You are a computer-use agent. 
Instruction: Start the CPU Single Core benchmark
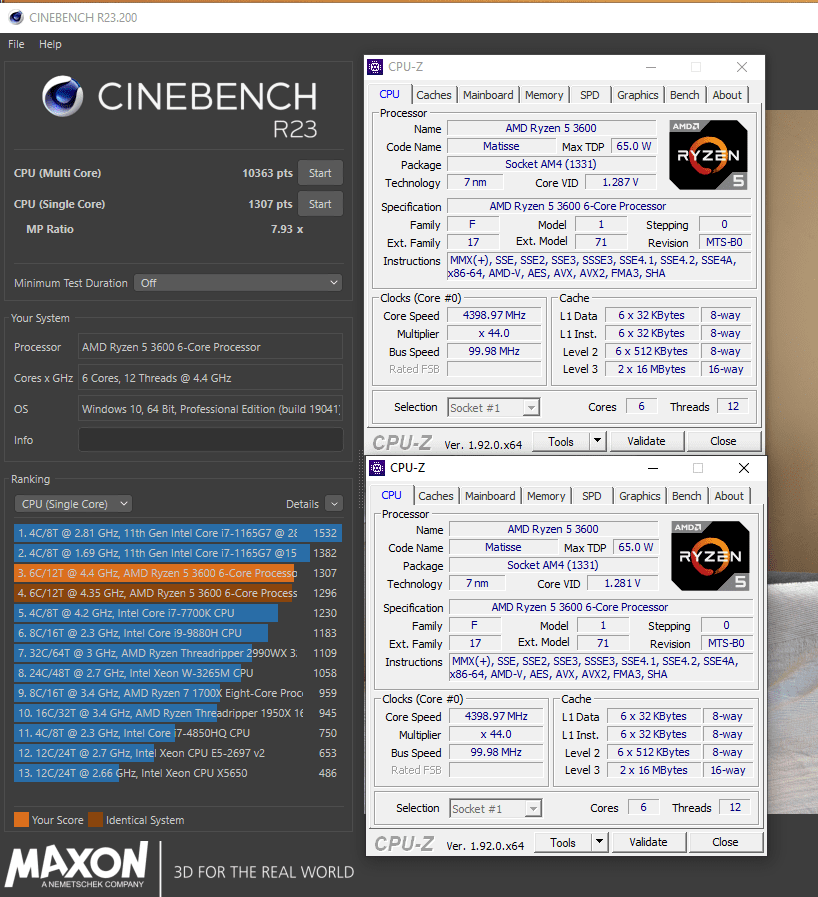tap(320, 204)
